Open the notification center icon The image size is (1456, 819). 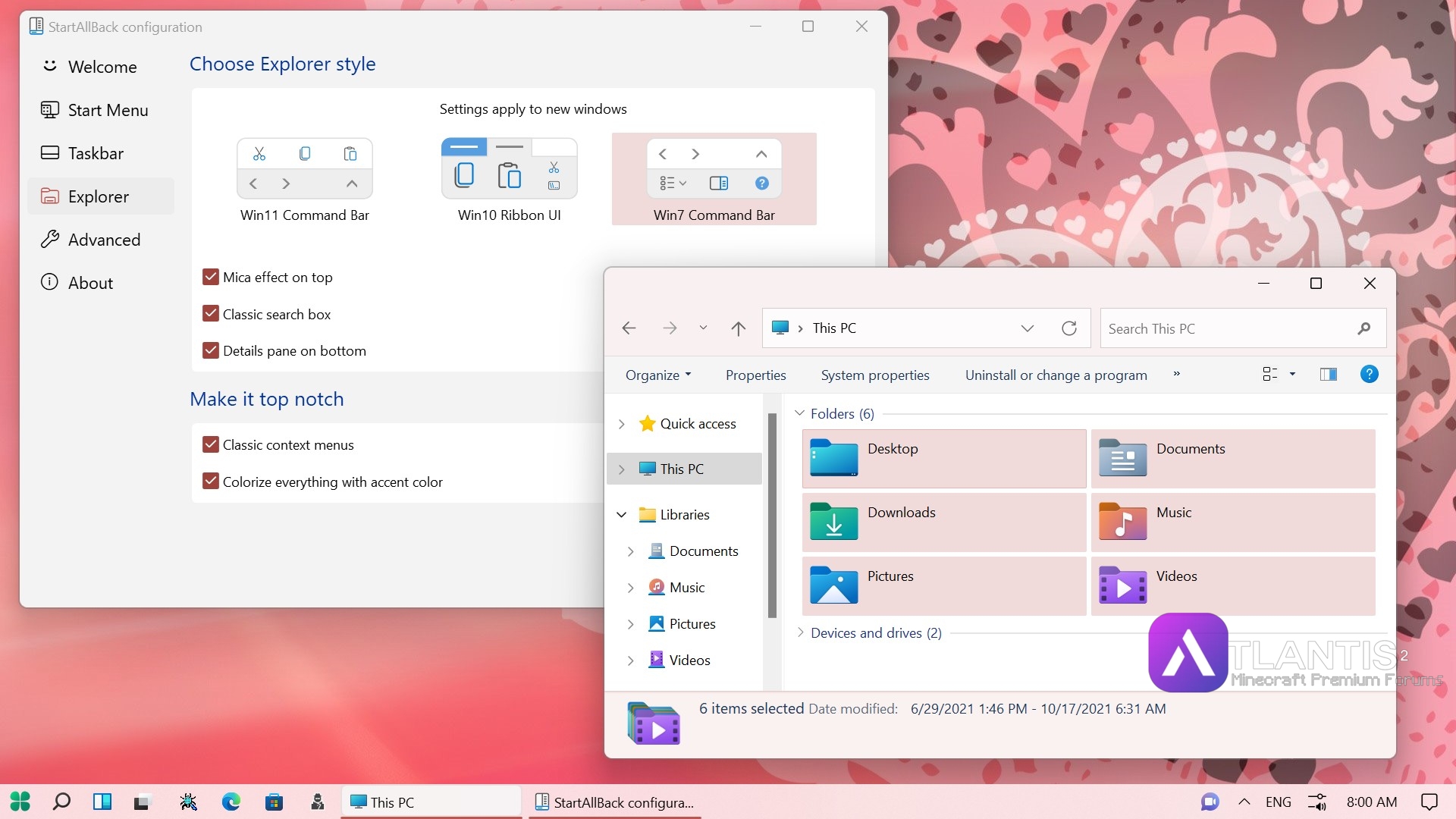point(1429,802)
